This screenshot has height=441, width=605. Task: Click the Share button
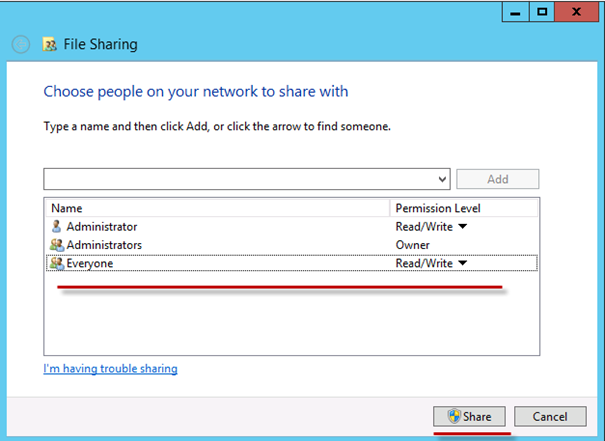pos(469,416)
